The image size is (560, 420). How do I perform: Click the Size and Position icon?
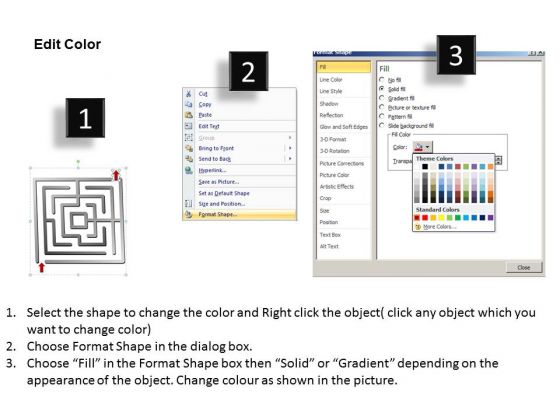[189, 204]
